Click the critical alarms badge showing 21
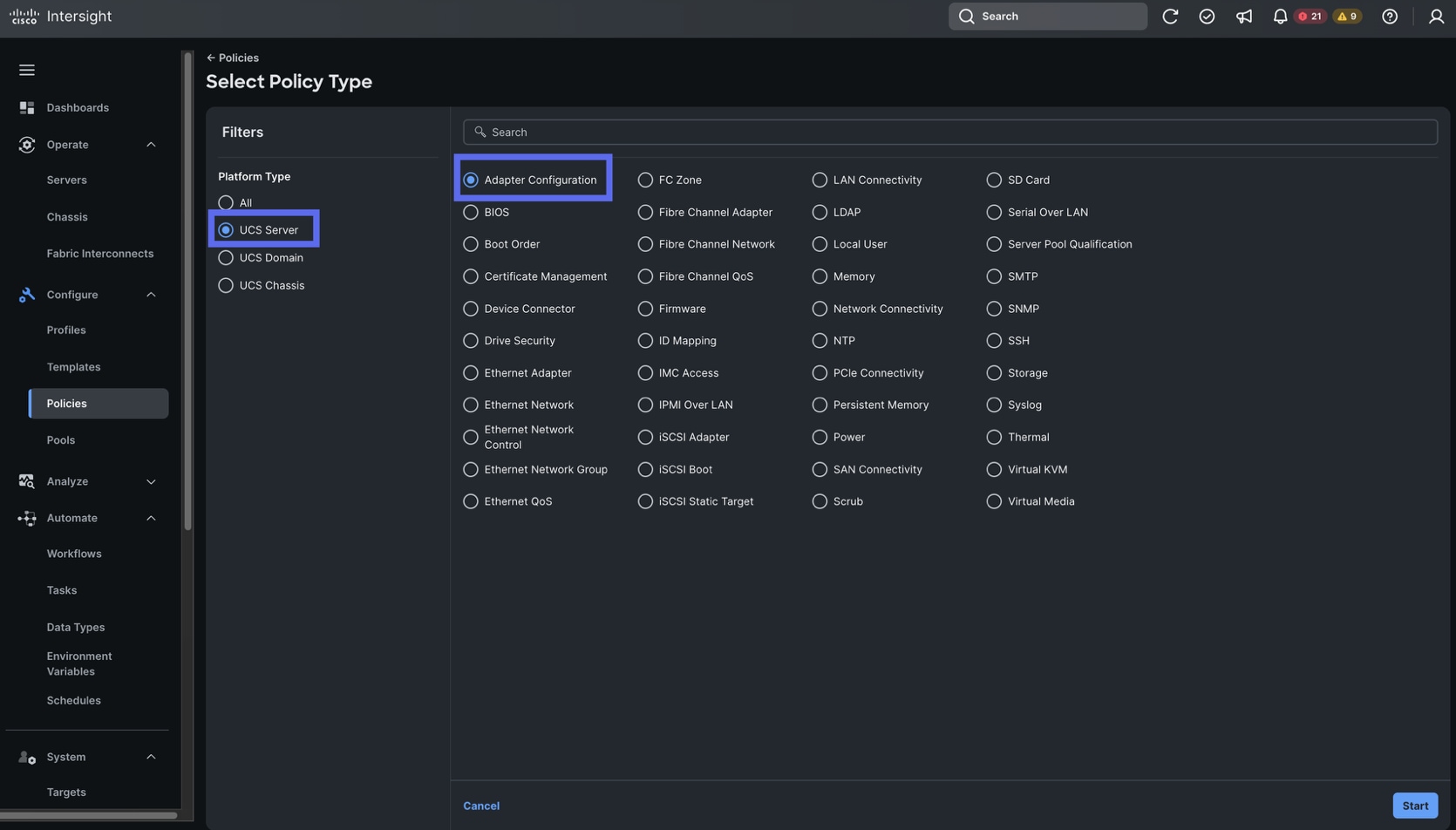 point(1310,17)
